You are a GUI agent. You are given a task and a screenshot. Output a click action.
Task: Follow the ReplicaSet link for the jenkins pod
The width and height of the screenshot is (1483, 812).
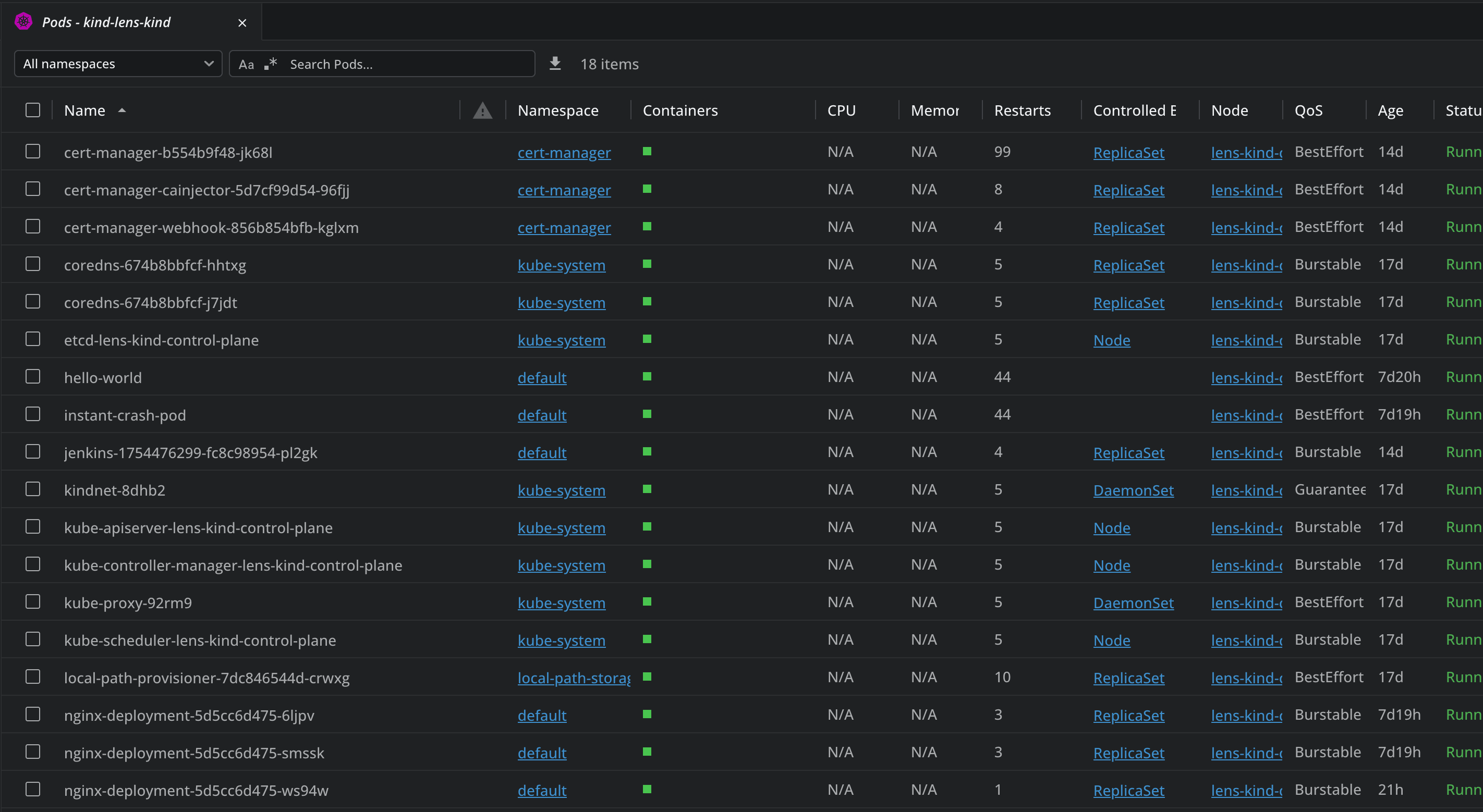pos(1128,452)
